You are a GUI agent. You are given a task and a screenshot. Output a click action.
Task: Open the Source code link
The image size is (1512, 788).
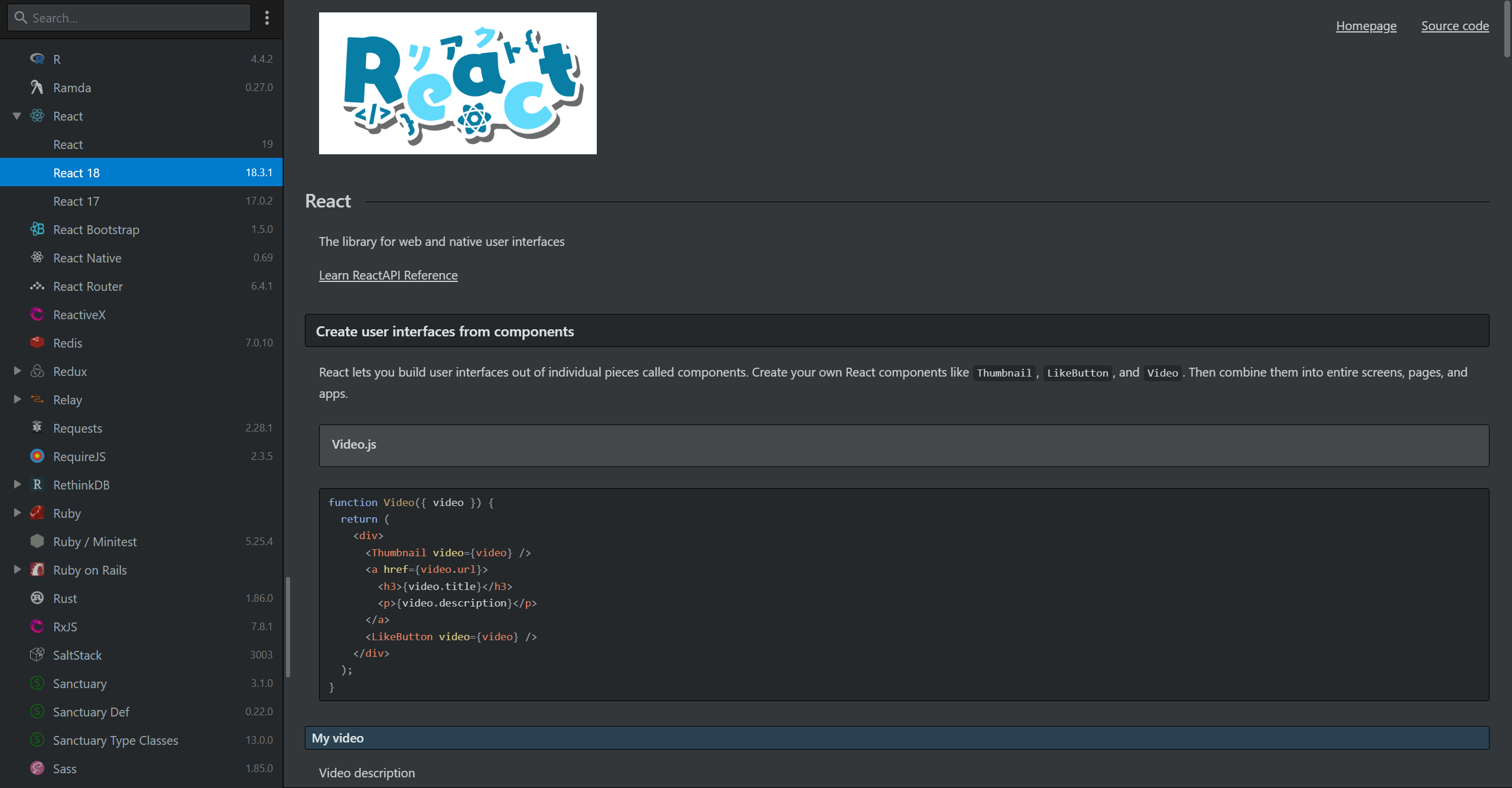(1455, 26)
